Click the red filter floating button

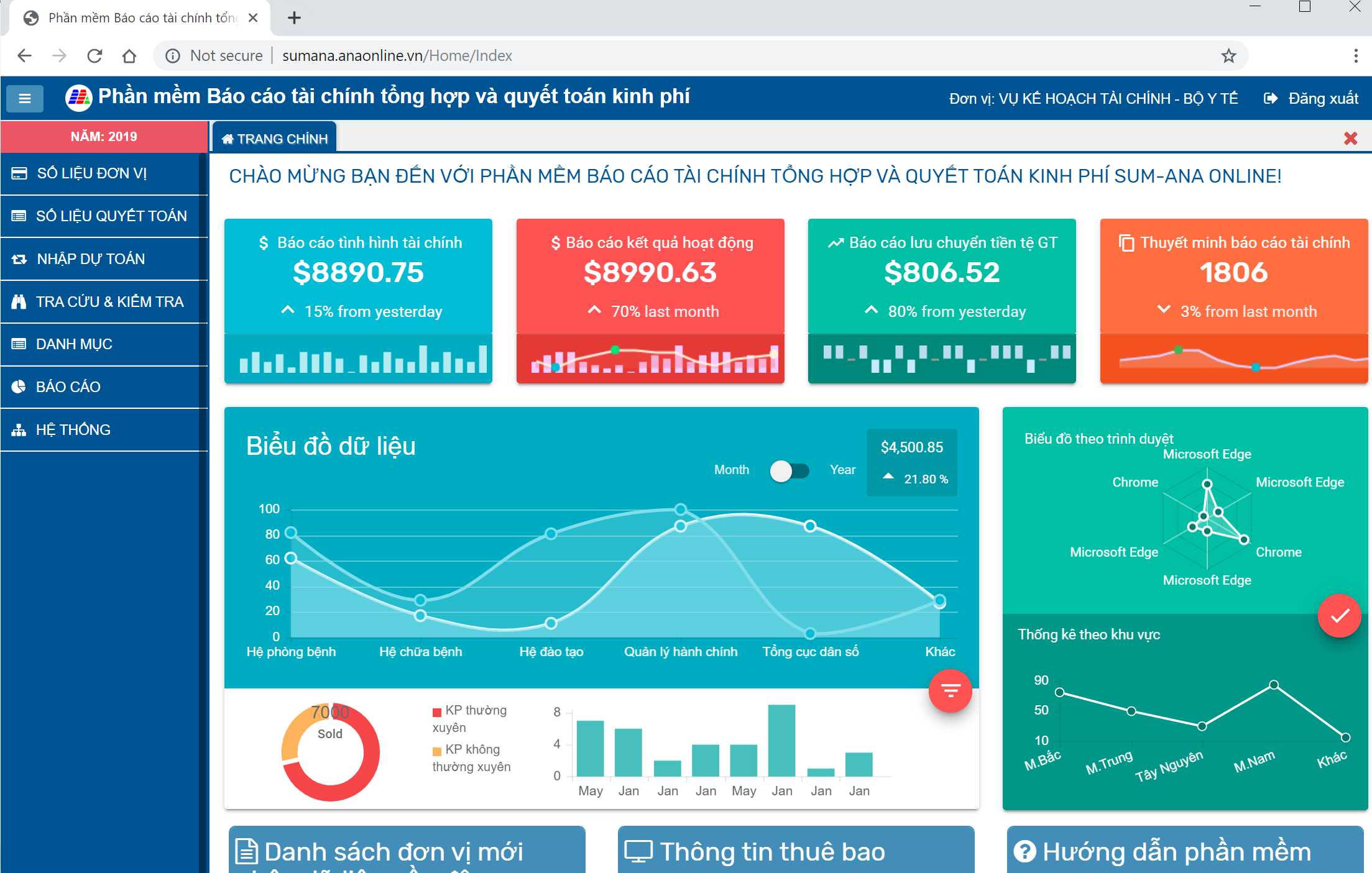950,690
